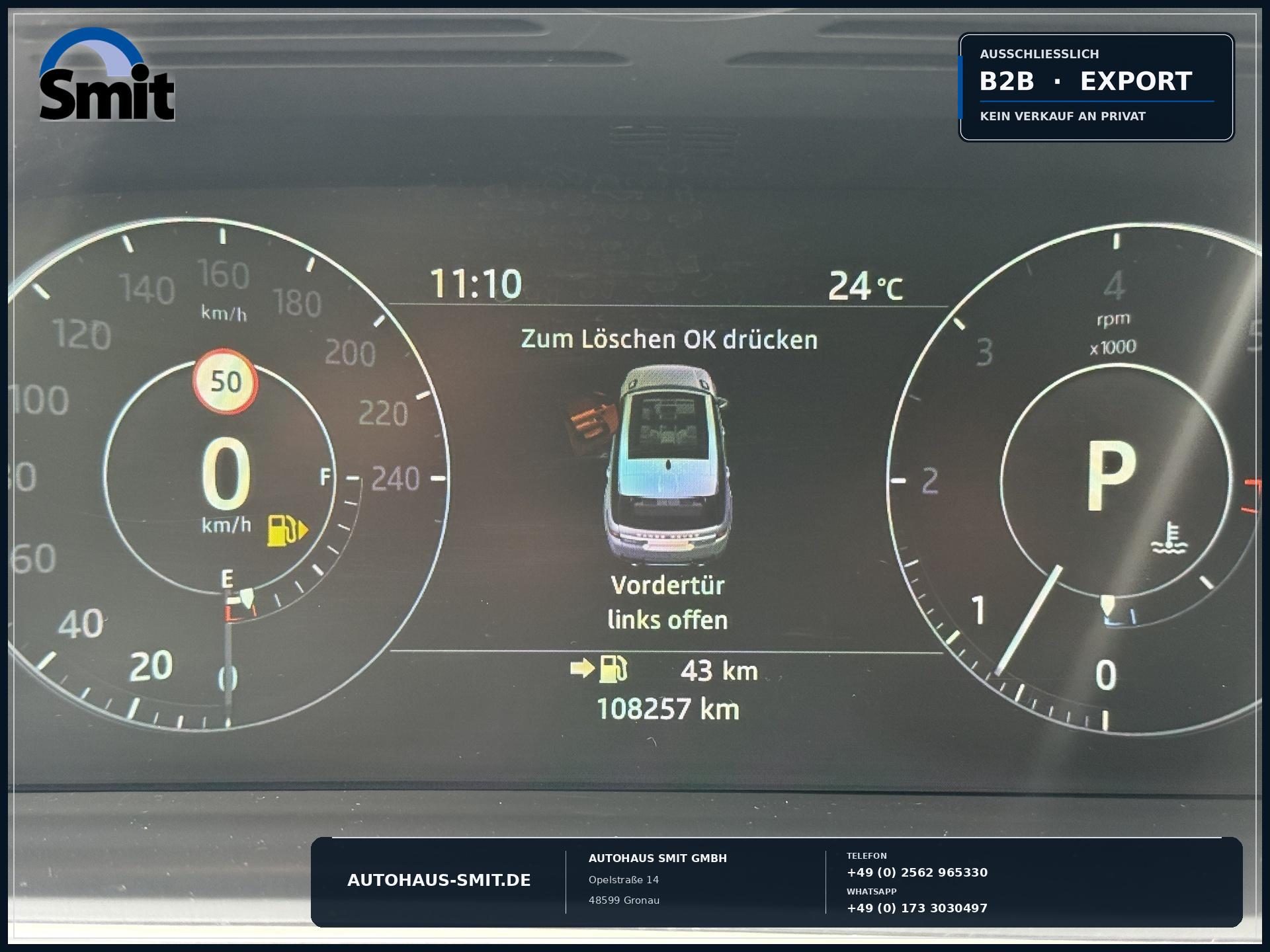Tap the 20 mark on speedometer

click(151, 666)
